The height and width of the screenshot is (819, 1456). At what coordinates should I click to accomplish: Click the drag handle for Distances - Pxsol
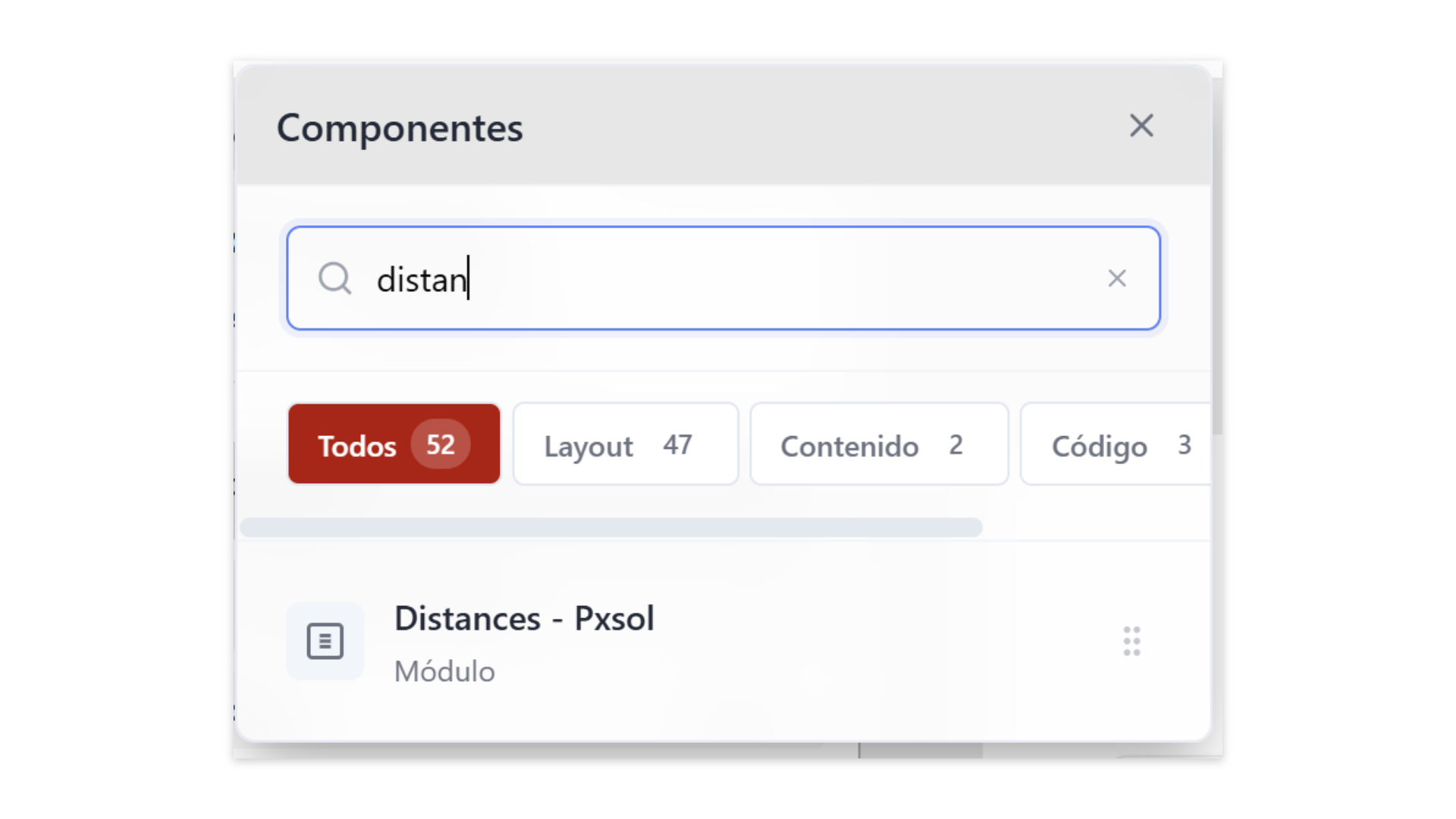click(x=1131, y=642)
